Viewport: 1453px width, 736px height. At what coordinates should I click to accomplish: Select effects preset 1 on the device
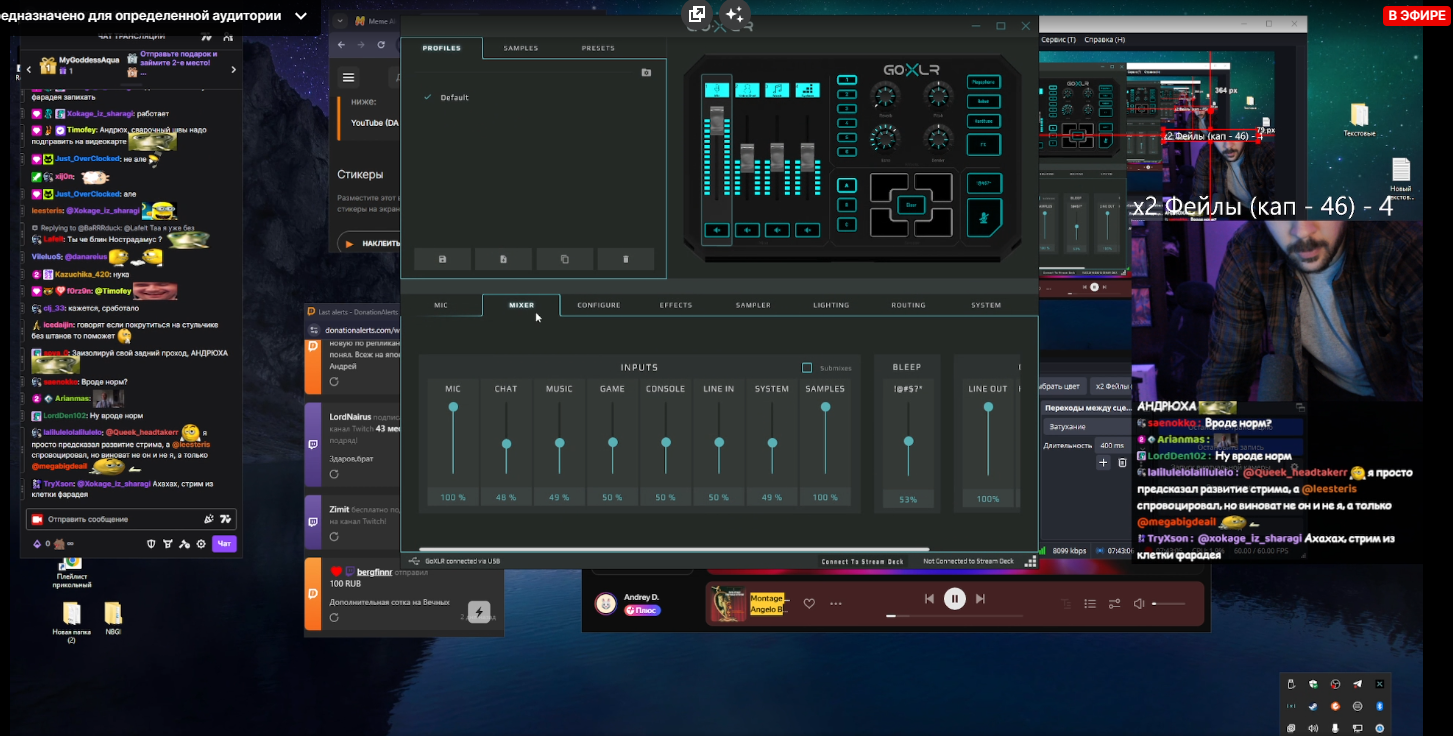tap(847, 80)
